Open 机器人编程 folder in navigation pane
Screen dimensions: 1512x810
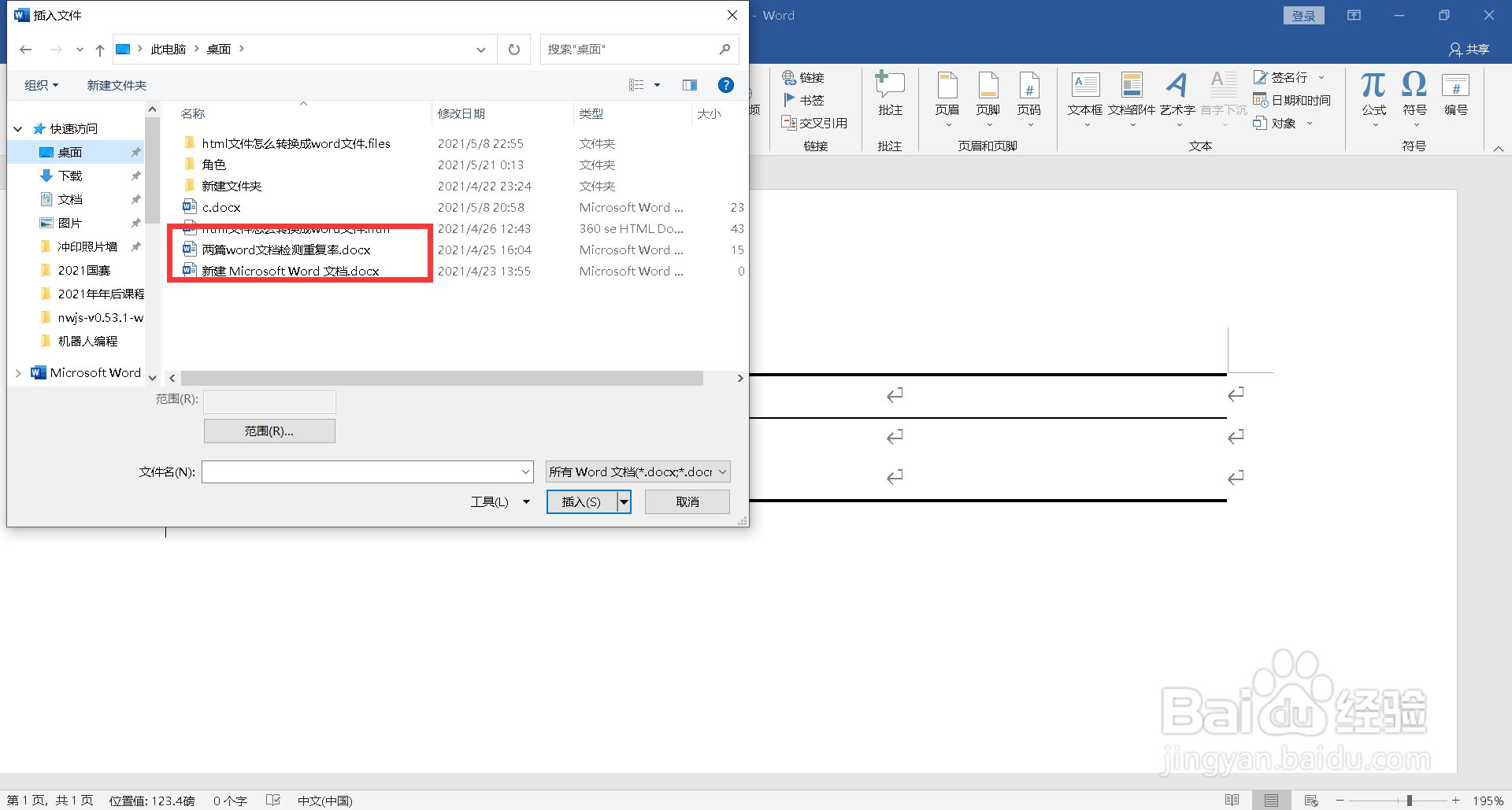pos(87,341)
